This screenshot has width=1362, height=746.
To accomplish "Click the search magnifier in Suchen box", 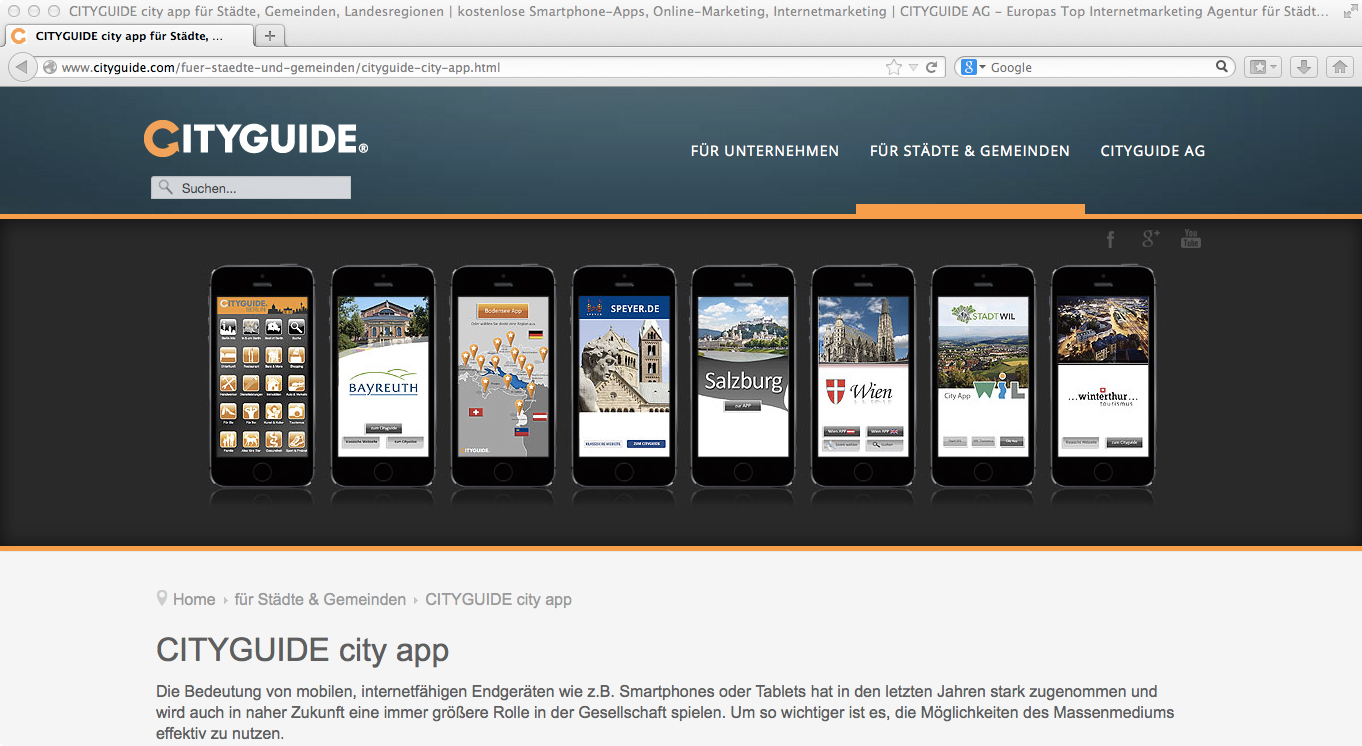I will (x=165, y=188).
